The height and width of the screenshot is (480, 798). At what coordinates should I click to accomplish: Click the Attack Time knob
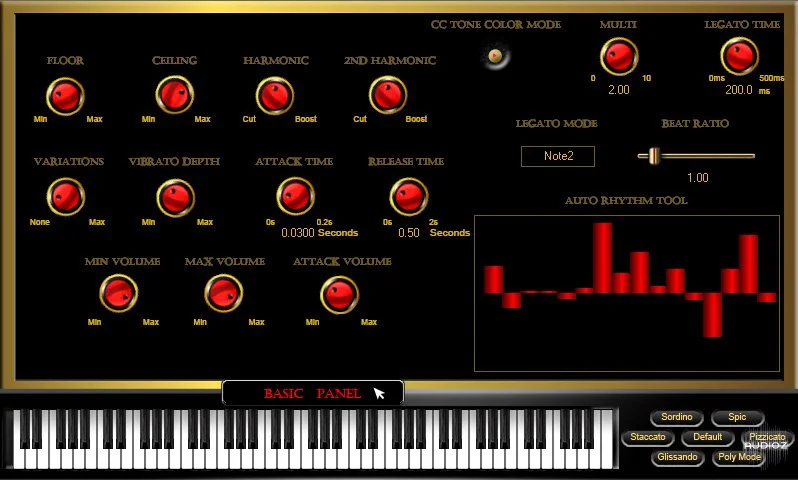pyautogui.click(x=296, y=196)
